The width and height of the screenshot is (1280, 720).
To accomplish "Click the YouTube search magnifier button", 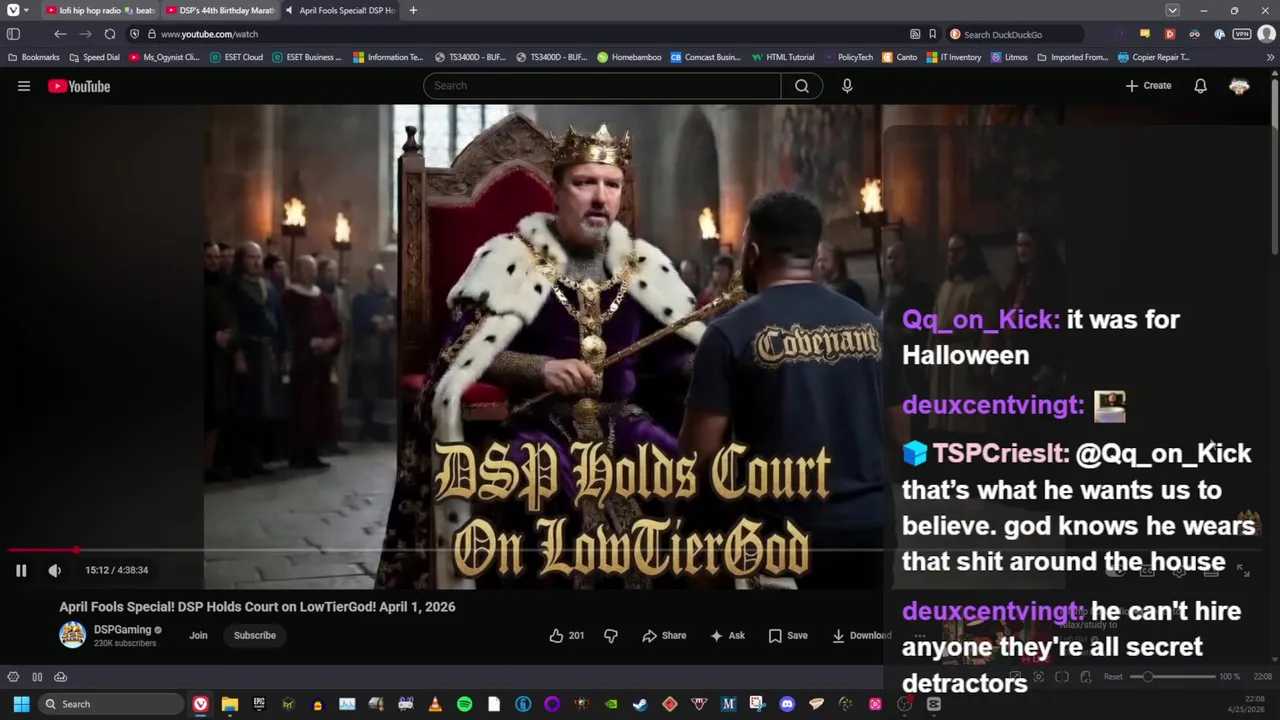I will click(x=802, y=86).
